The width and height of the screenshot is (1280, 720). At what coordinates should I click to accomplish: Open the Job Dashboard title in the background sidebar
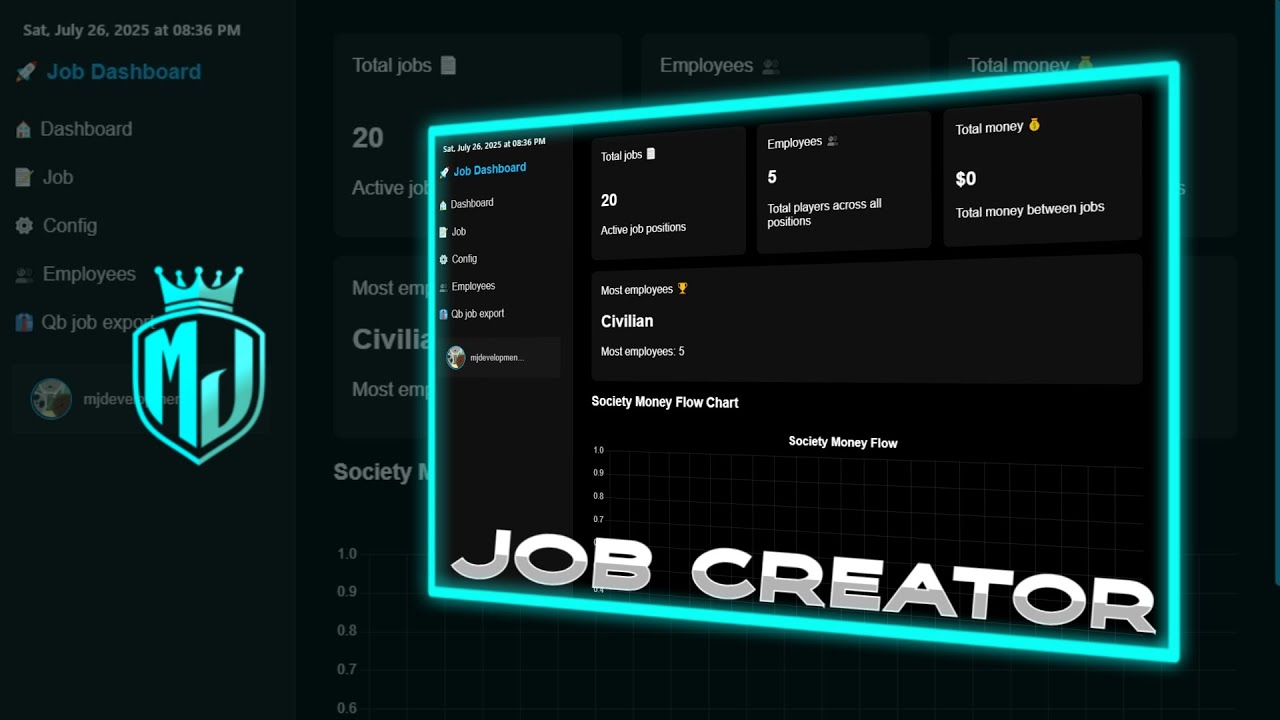pyautogui.click(x=124, y=72)
